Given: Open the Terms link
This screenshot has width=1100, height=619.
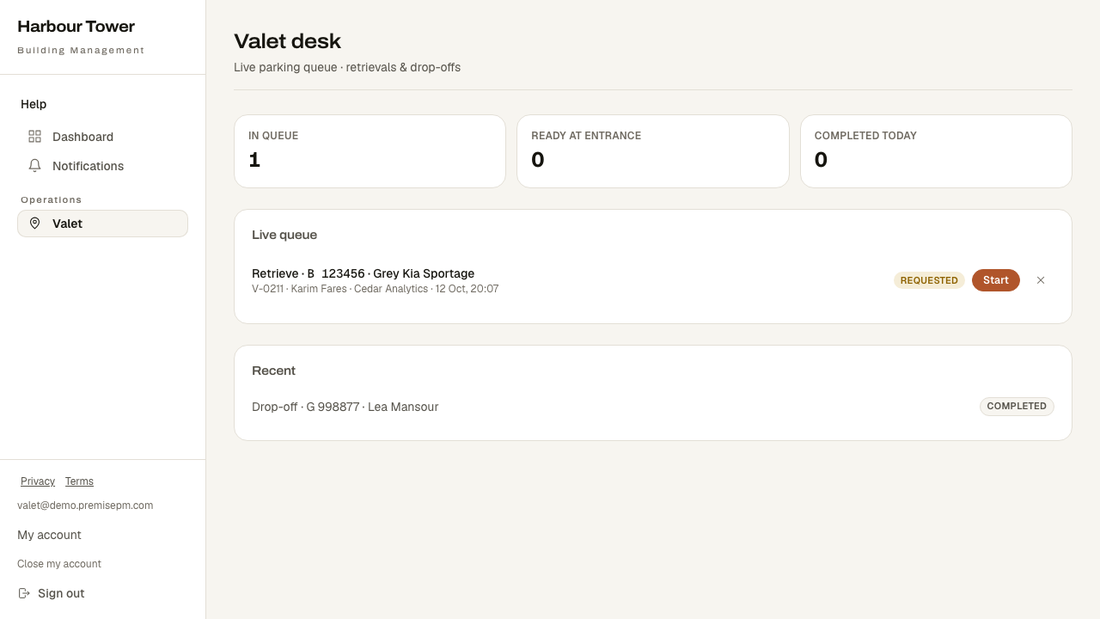Looking at the screenshot, I should [79, 481].
